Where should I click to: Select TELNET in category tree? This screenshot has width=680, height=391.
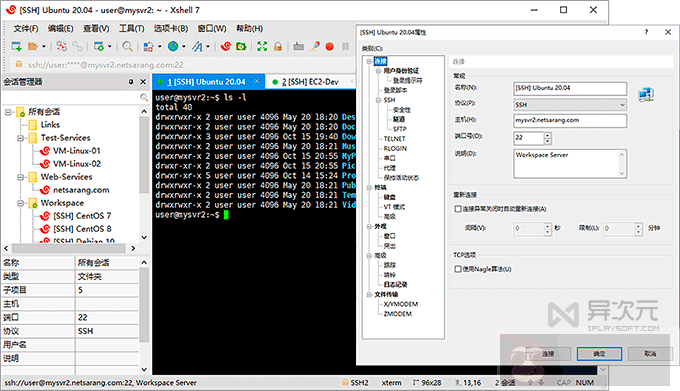394,139
